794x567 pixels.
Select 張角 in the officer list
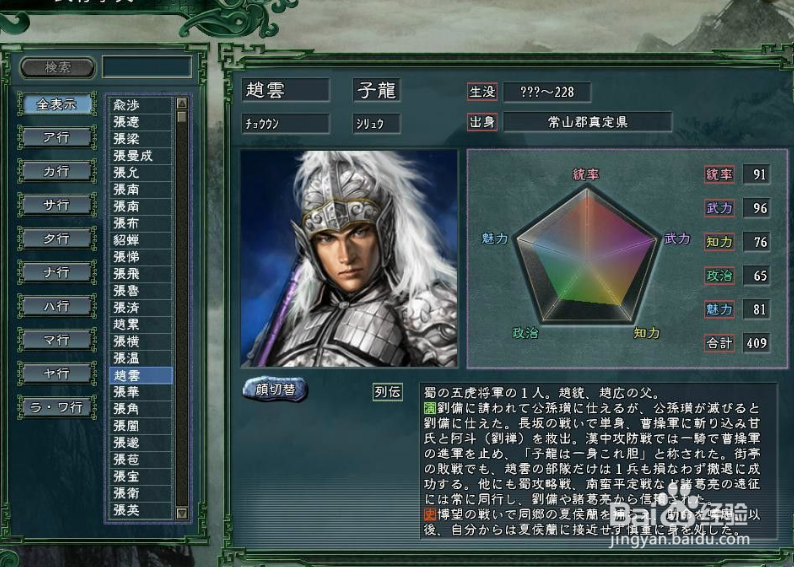tap(141, 409)
